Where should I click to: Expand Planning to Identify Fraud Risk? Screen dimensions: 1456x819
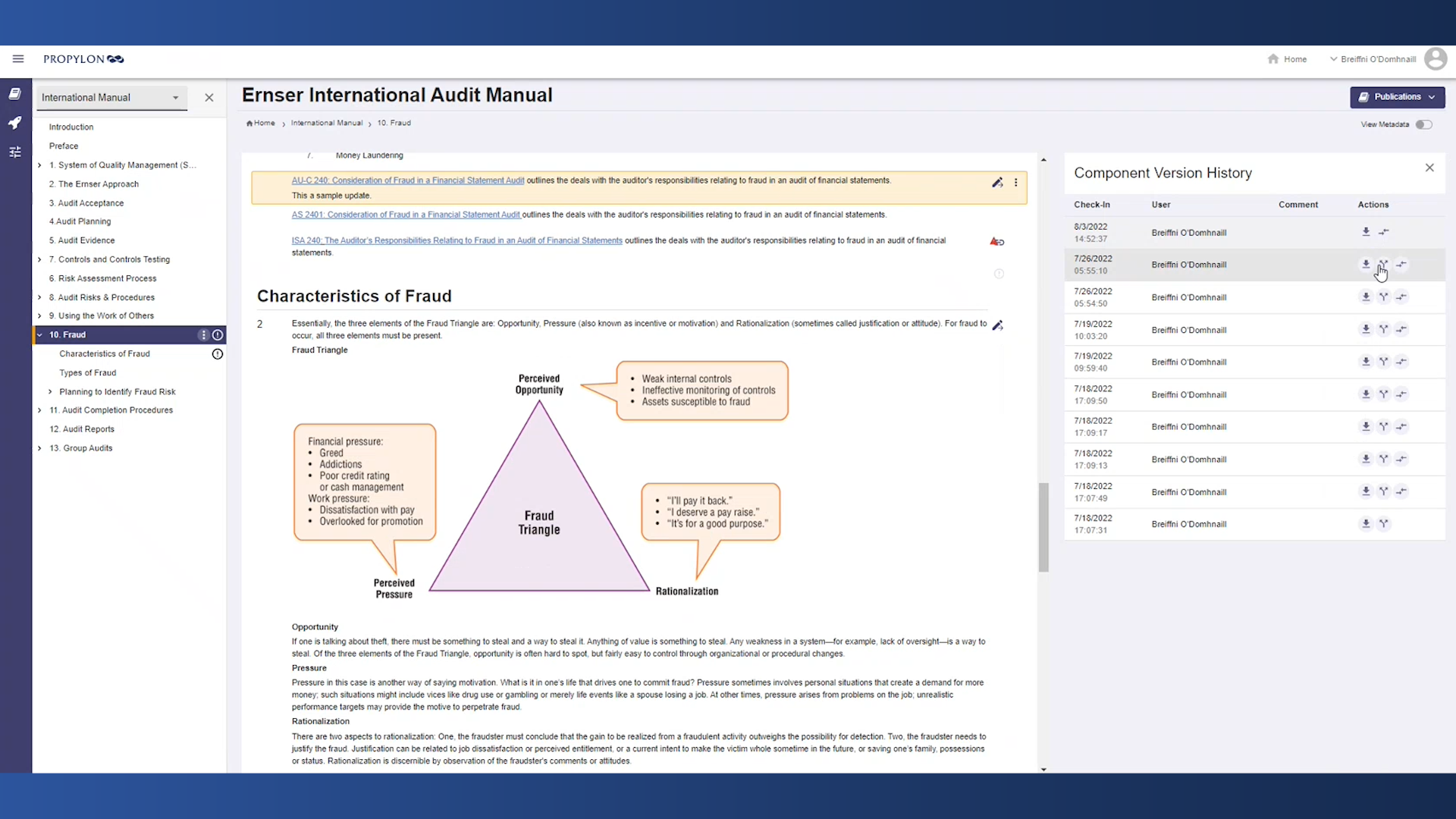[49, 391]
